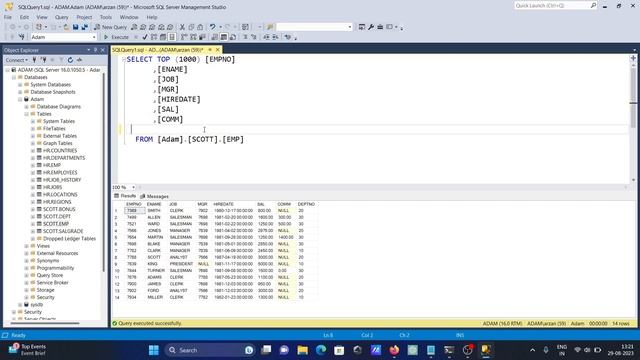The height and width of the screenshot is (360, 640).
Task: Click the KING cell in results
Action: point(153,264)
